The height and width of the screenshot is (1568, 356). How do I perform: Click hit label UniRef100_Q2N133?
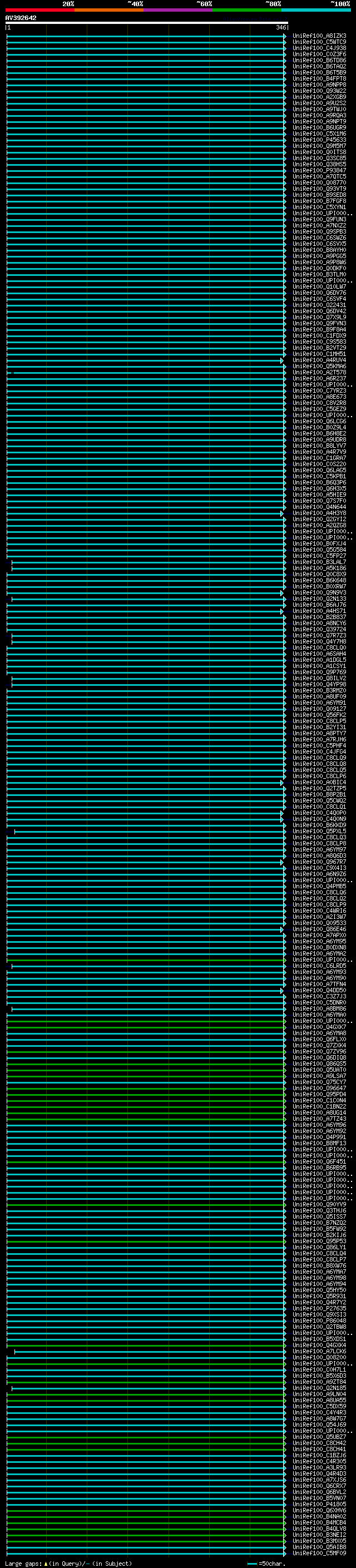[319, 599]
